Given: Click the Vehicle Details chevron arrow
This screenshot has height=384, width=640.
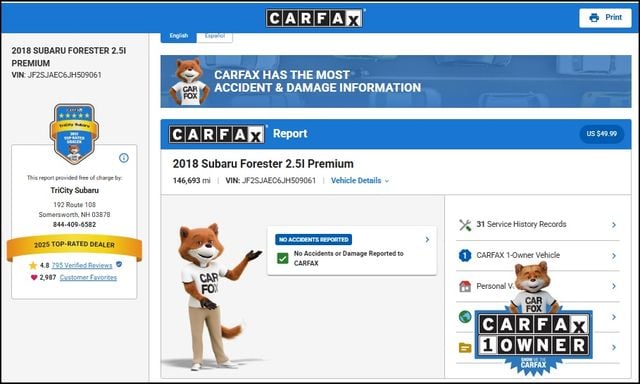Looking at the screenshot, I should [387, 181].
